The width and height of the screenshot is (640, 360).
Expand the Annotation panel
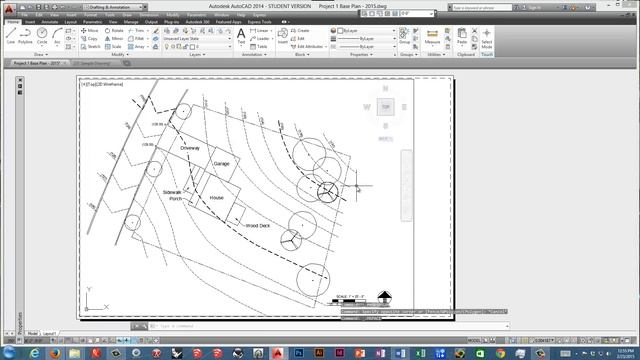pyautogui.click(x=254, y=54)
